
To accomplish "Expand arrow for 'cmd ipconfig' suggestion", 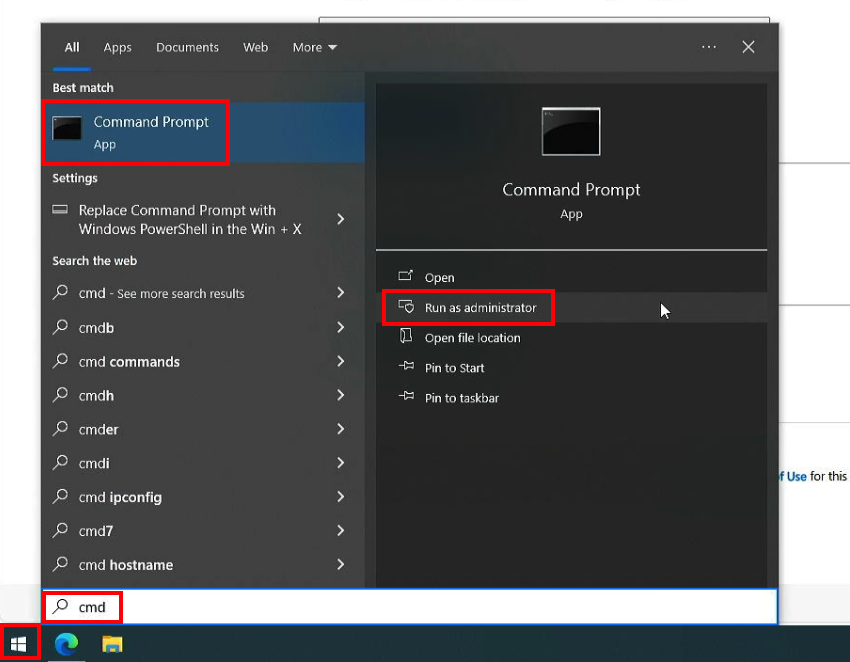I will pyautogui.click(x=340, y=497).
